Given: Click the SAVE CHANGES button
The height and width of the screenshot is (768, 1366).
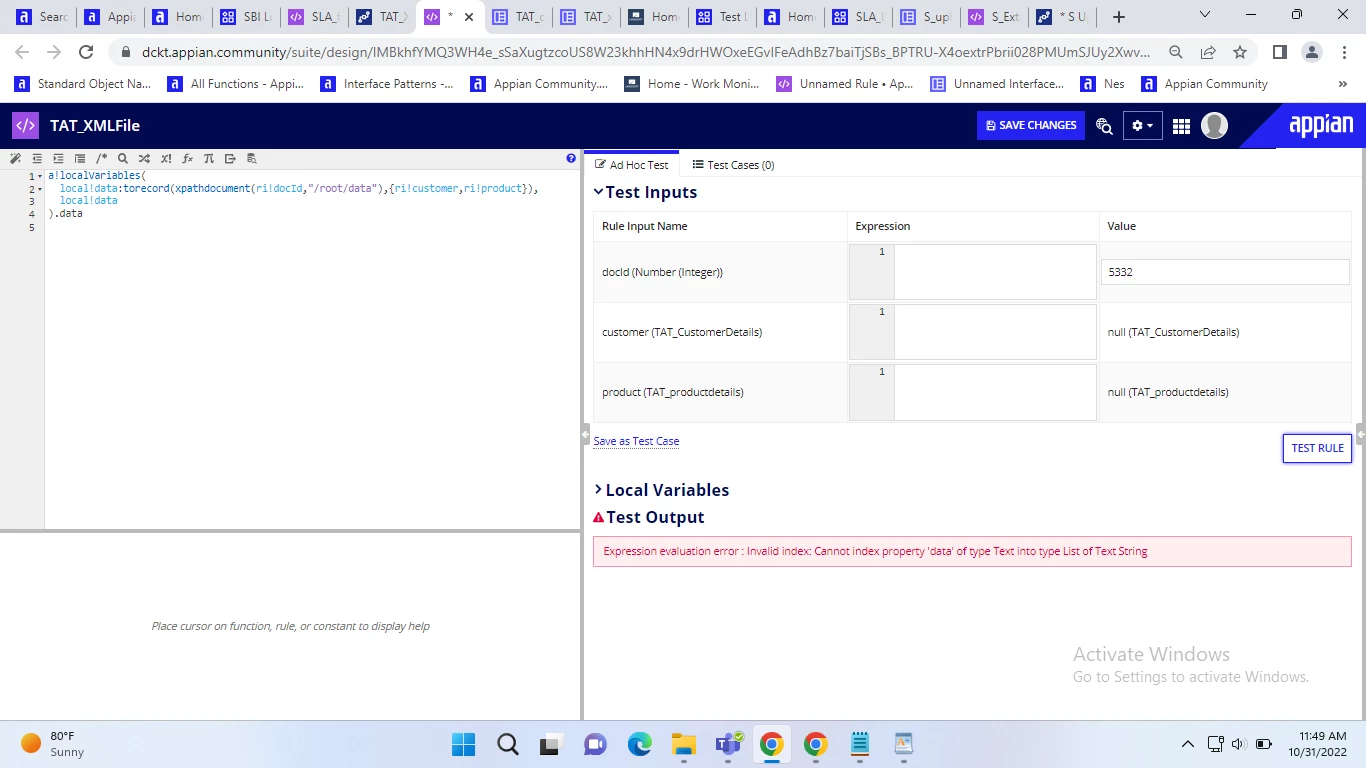Looking at the screenshot, I should click(x=1031, y=125).
